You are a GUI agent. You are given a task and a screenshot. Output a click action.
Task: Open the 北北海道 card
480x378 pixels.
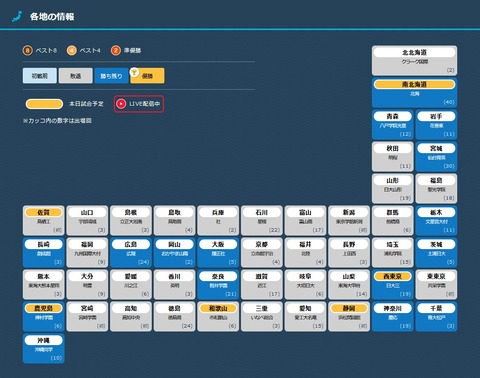(x=414, y=60)
